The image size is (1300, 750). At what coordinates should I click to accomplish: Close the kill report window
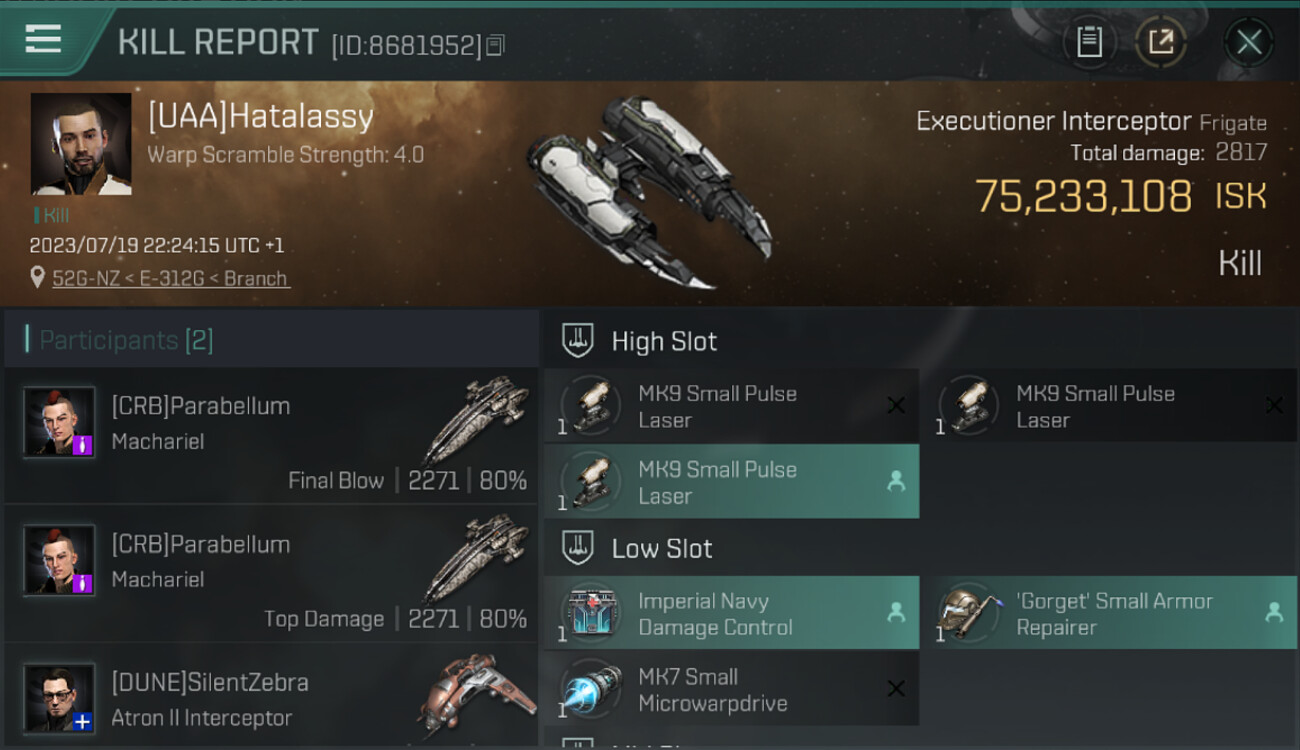pos(1248,42)
